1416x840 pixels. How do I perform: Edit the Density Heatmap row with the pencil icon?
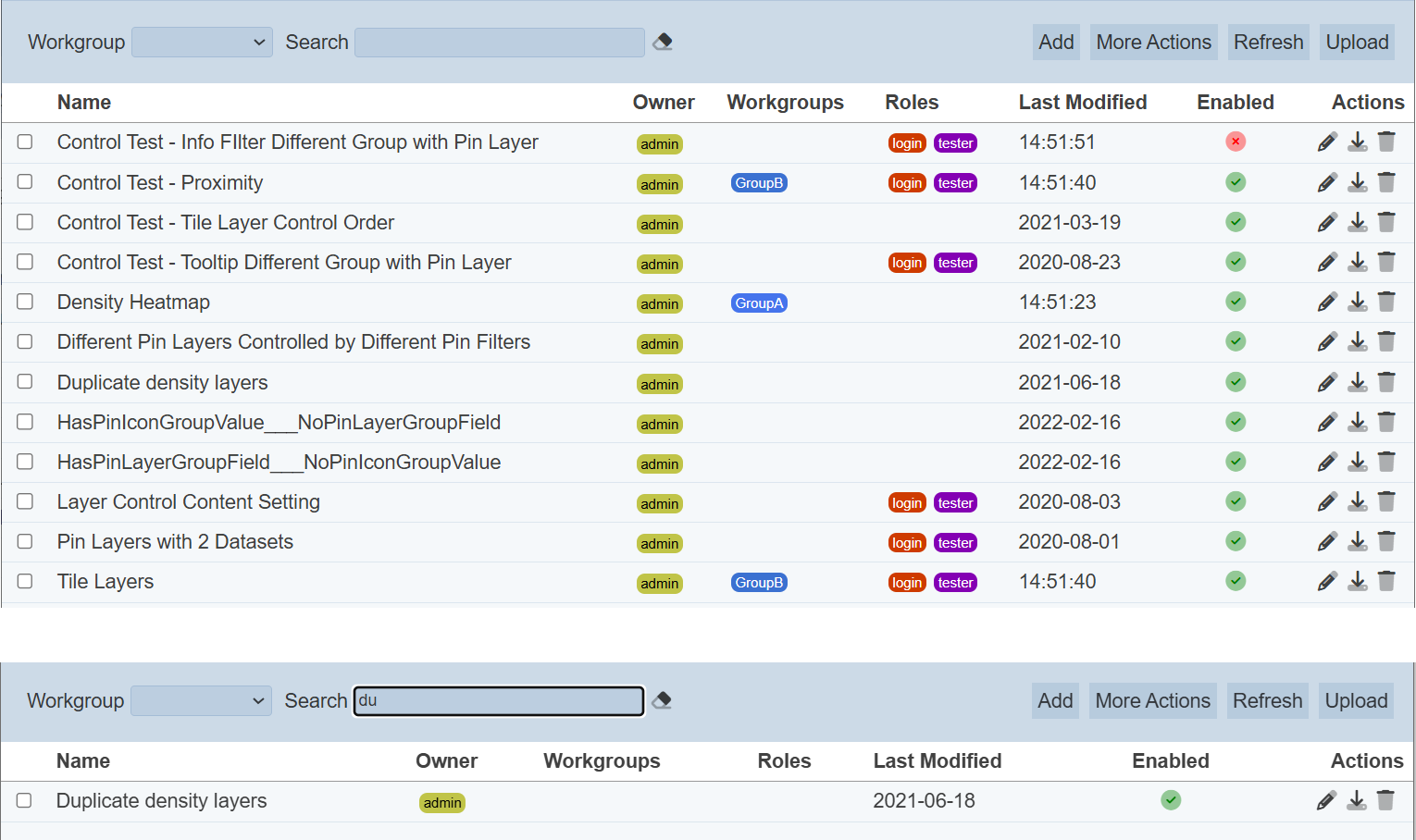tap(1327, 302)
